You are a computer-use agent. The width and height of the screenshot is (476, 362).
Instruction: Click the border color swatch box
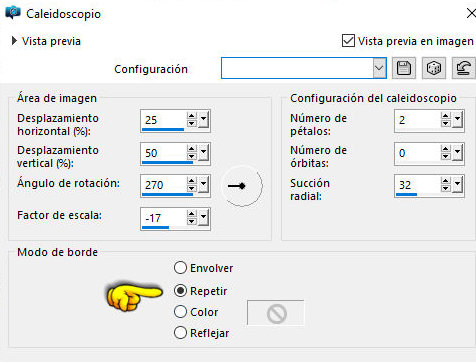point(275,313)
